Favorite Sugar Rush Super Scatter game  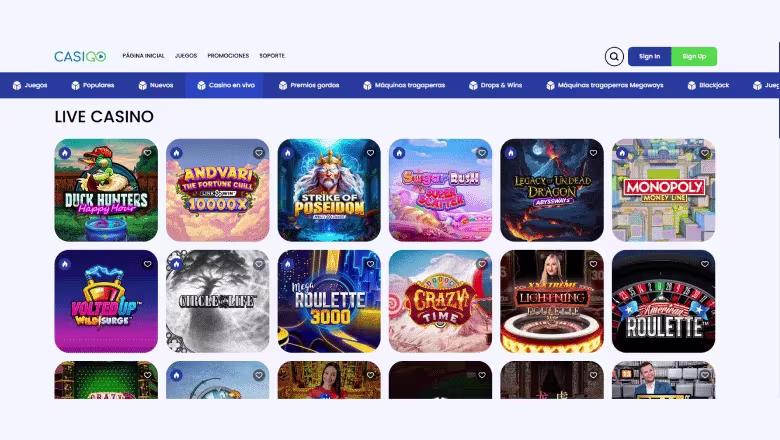(482, 153)
